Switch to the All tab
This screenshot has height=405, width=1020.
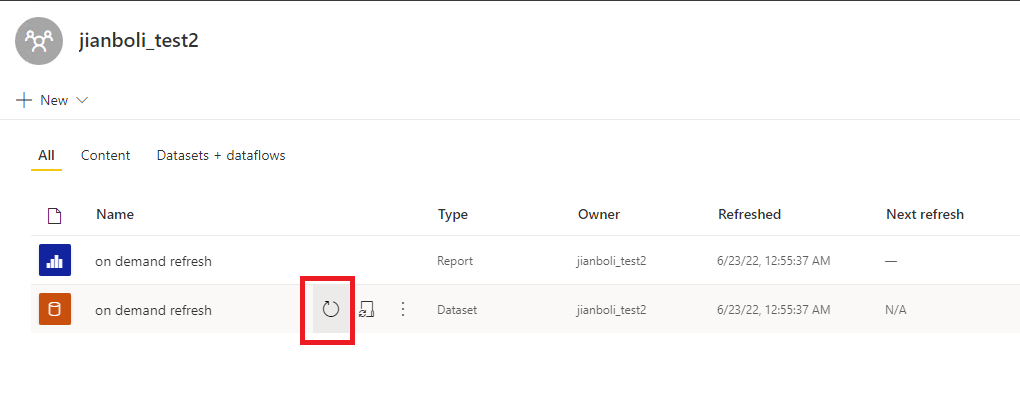[x=46, y=156]
